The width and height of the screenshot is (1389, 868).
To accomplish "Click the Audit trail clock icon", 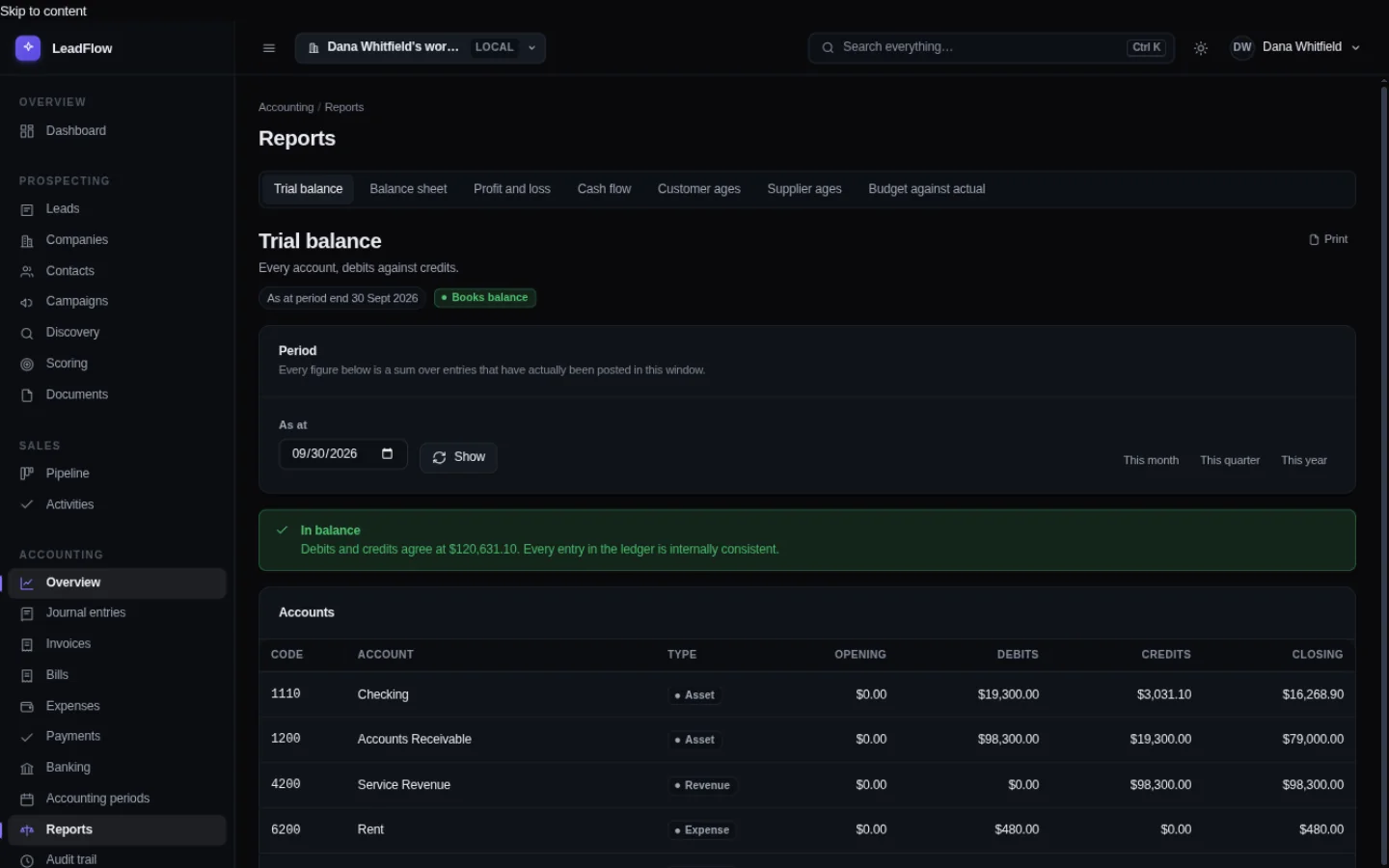I will point(27,860).
